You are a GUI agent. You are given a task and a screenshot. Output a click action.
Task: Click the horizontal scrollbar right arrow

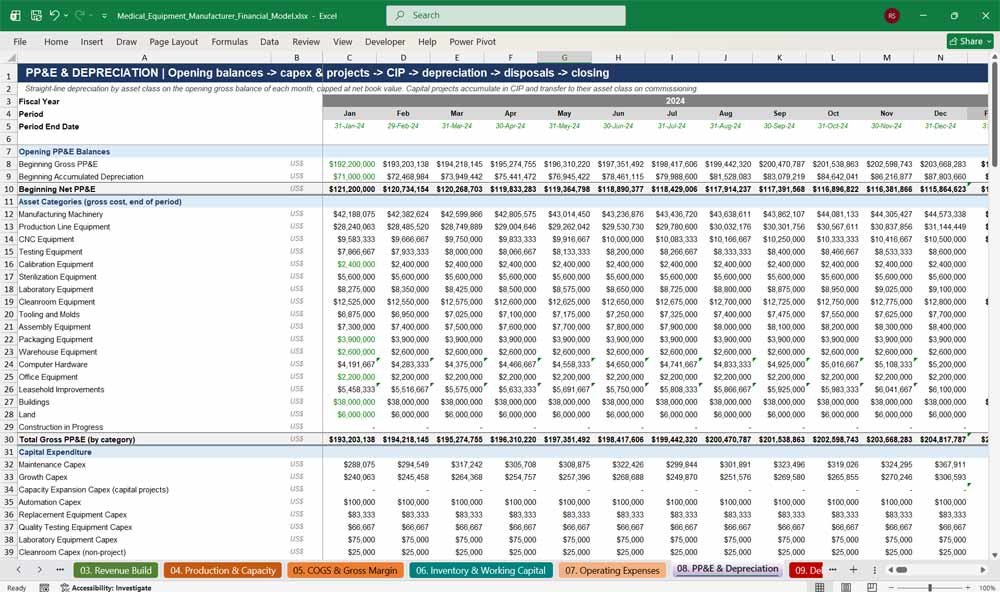pos(983,570)
